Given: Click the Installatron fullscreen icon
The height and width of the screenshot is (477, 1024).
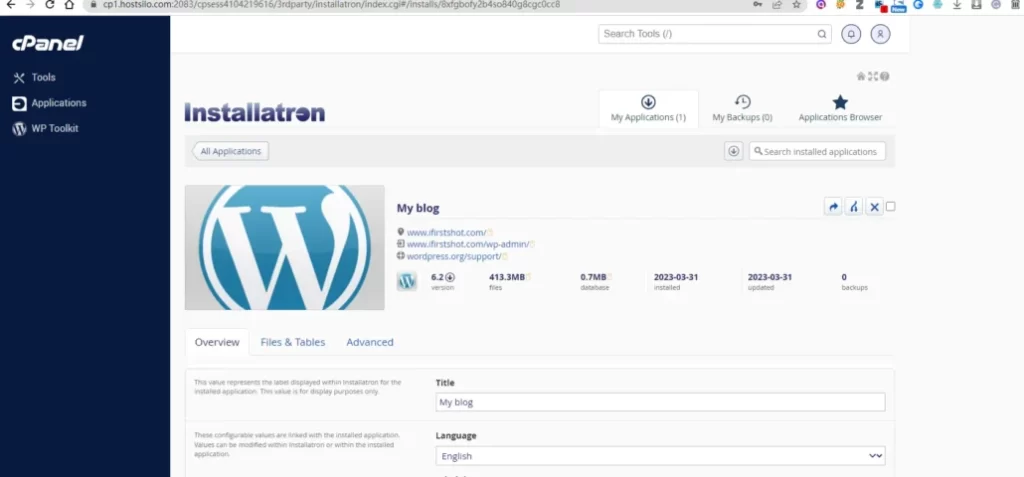Looking at the screenshot, I should tap(872, 76).
